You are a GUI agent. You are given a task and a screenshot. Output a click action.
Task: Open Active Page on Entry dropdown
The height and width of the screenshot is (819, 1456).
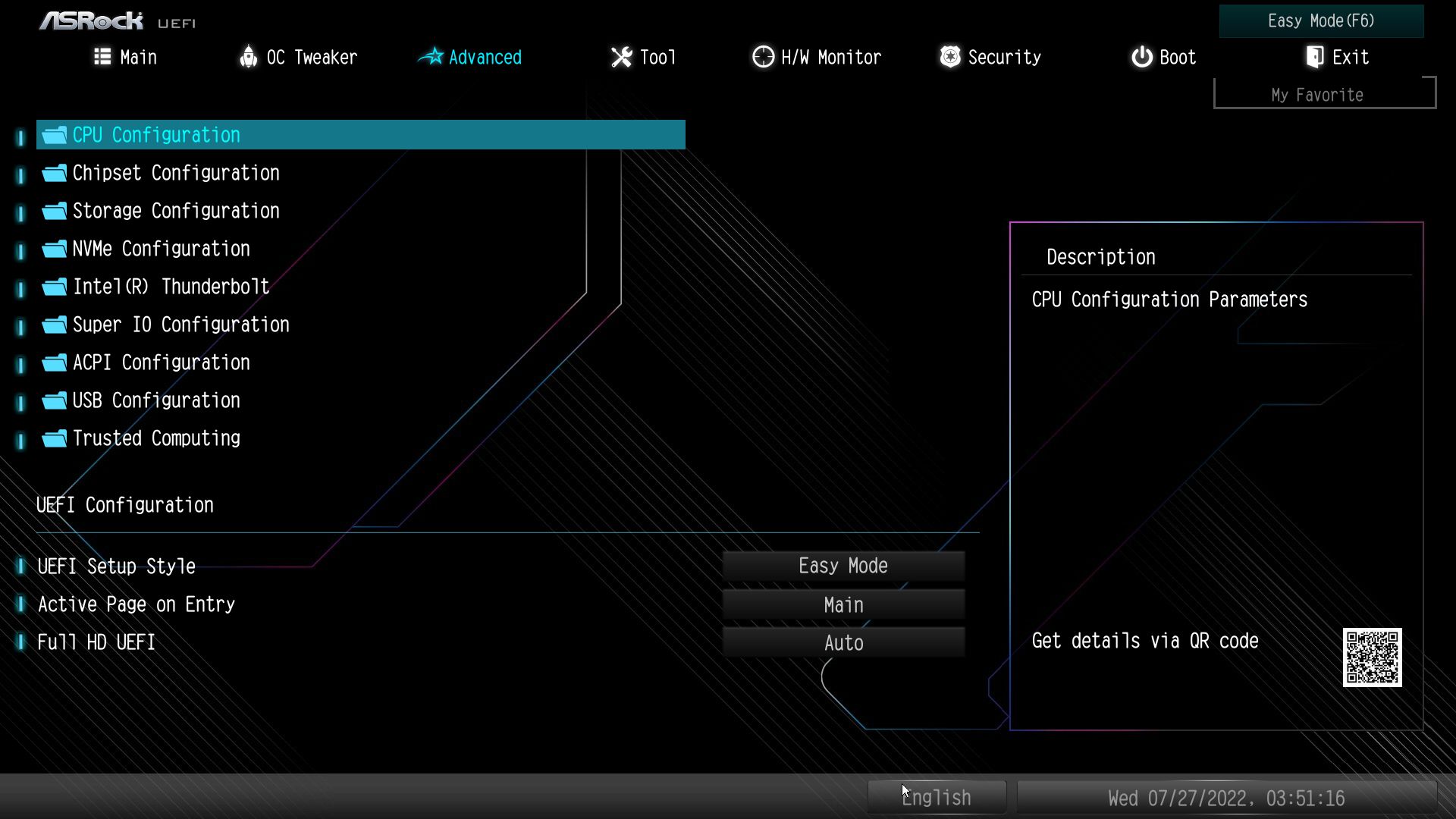(843, 604)
